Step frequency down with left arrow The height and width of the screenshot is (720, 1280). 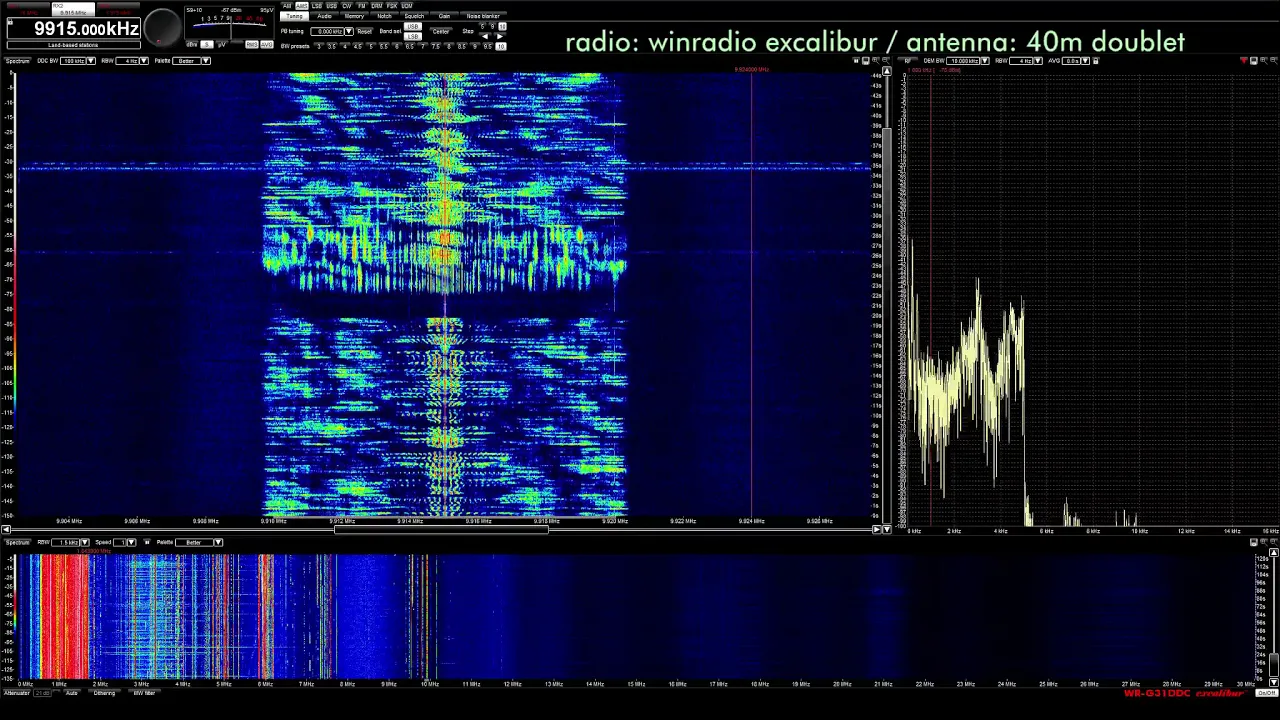coord(486,36)
